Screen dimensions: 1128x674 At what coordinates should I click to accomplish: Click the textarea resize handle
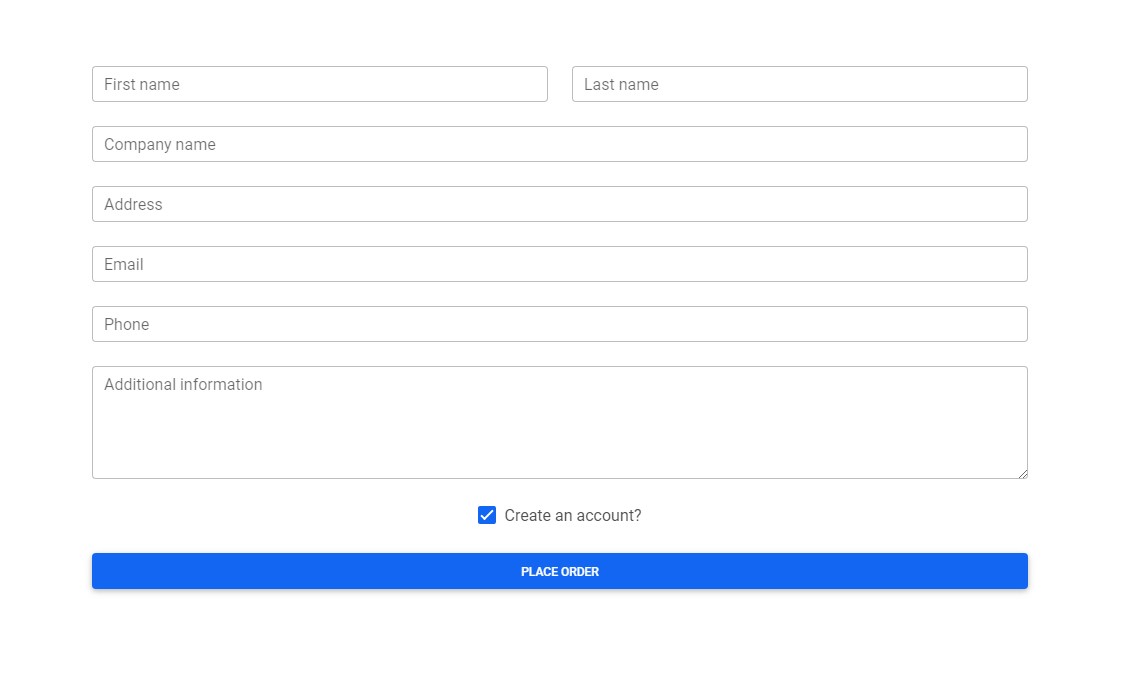1024,473
